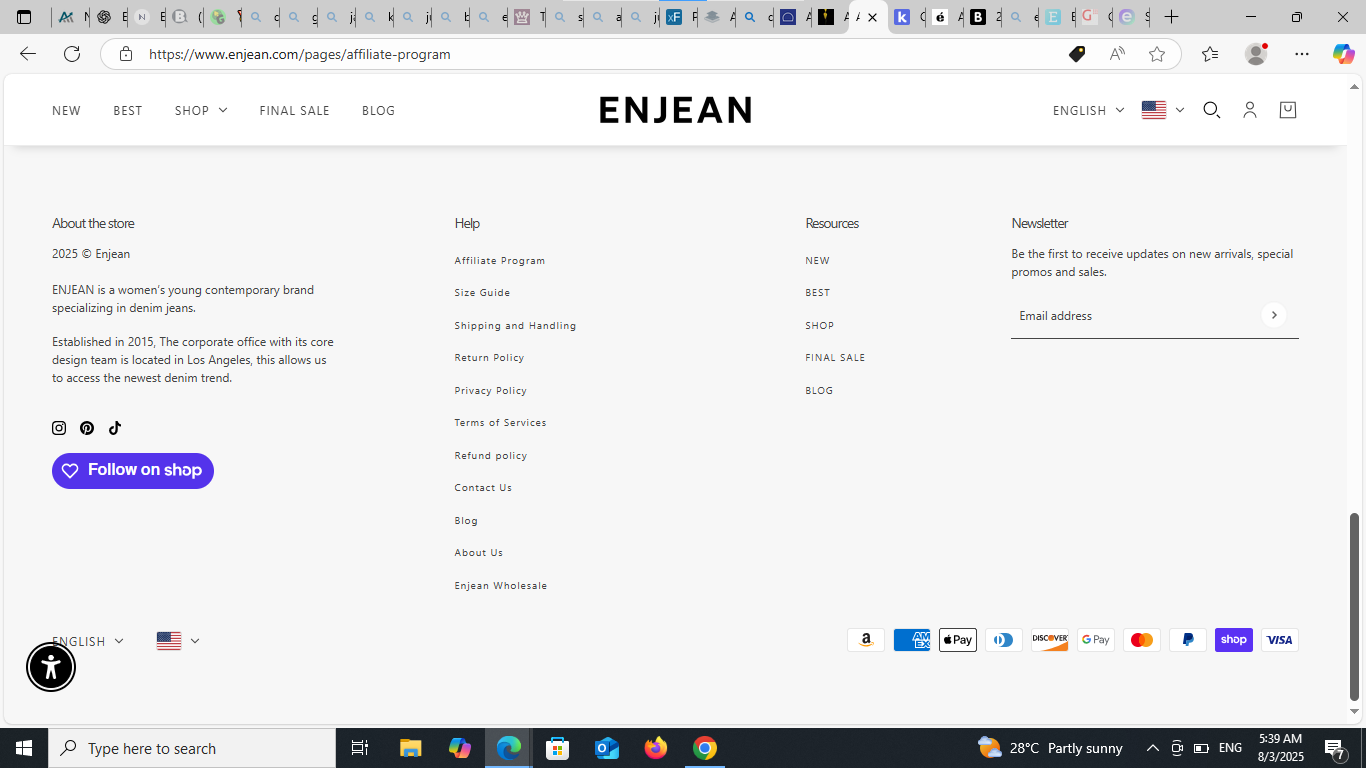The height and width of the screenshot is (768, 1366).
Task: Open the shopping bag cart icon
Action: pyautogui.click(x=1288, y=110)
